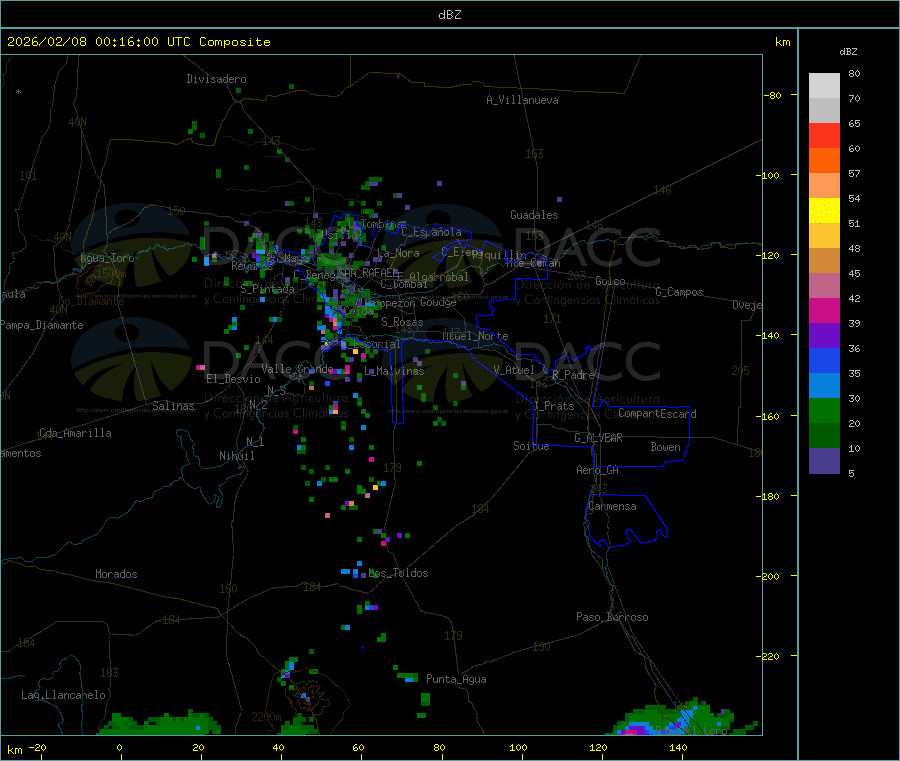Image resolution: width=900 pixels, height=761 pixels.
Task: Click the Morados location label
Action: coord(117,574)
